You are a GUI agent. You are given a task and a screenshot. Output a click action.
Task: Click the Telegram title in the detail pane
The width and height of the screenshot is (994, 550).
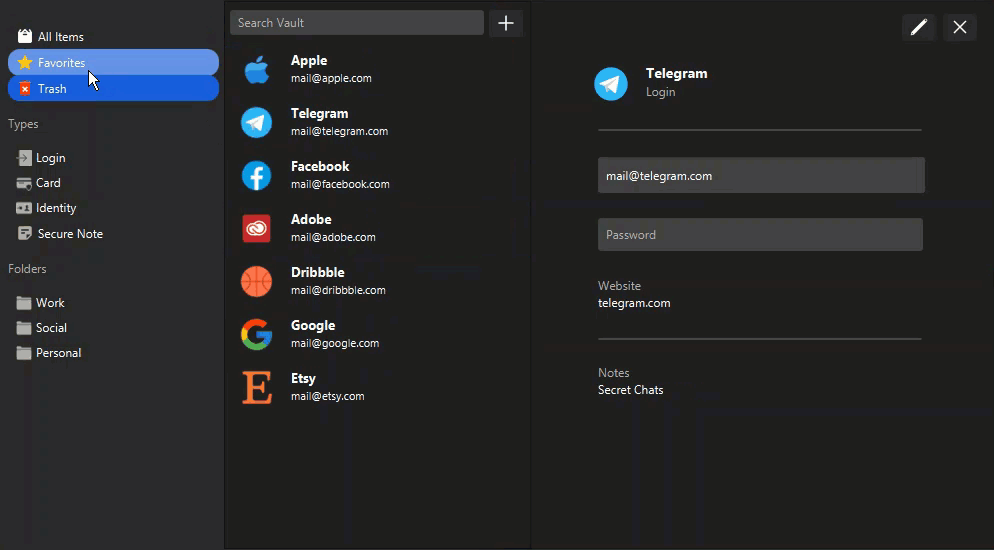click(676, 74)
